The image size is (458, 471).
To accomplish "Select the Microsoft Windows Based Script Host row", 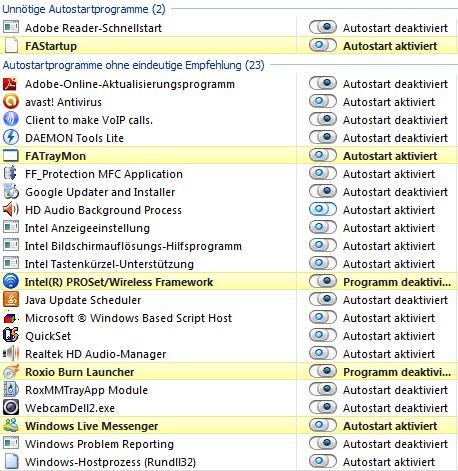I will coord(229,318).
